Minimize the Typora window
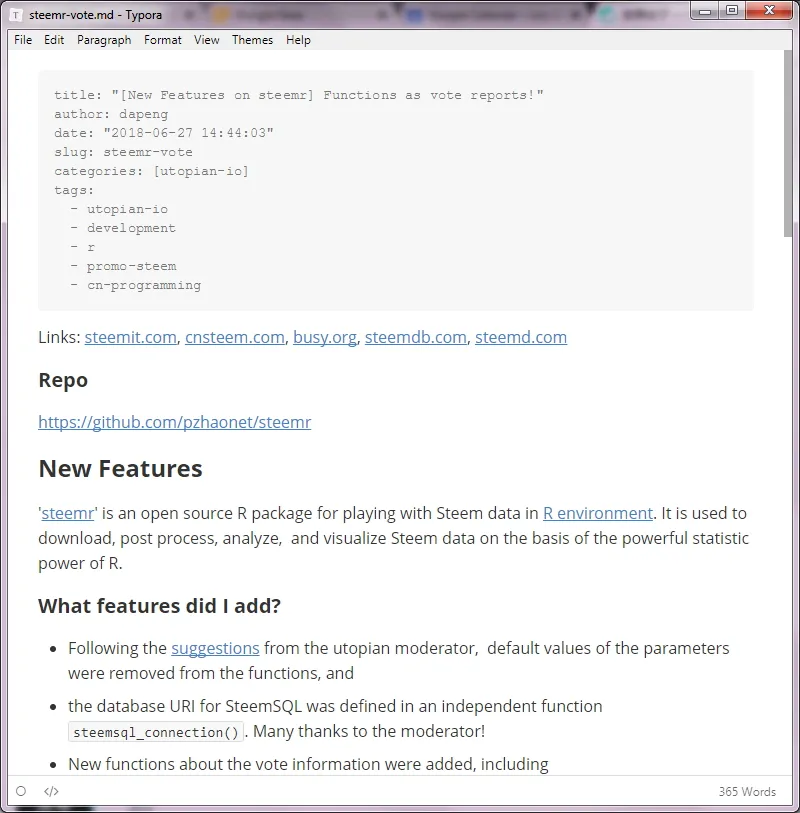Image resolution: width=800 pixels, height=813 pixels. click(705, 10)
